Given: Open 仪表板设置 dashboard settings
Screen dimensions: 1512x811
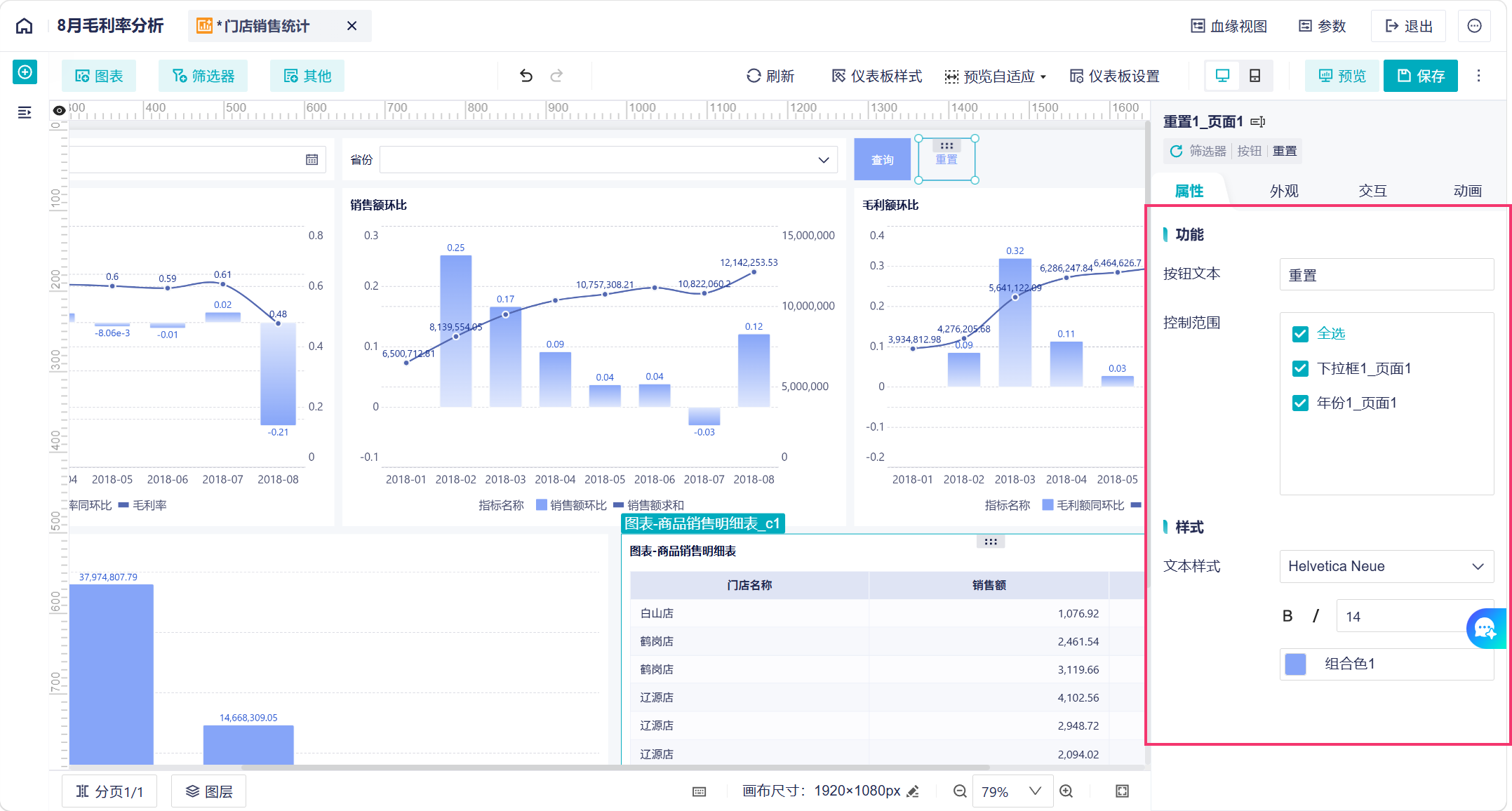Looking at the screenshot, I should point(1115,76).
